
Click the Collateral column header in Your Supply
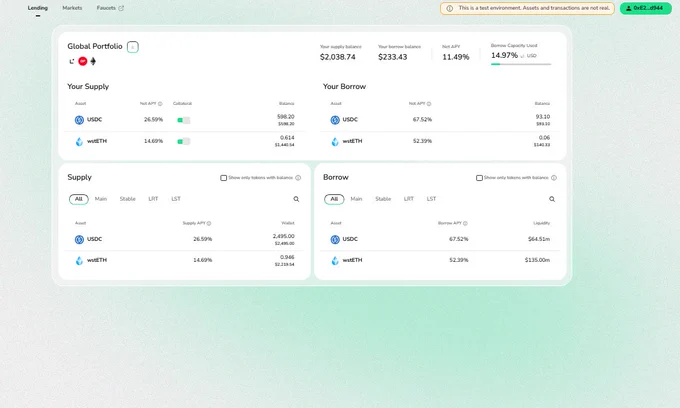tap(182, 104)
